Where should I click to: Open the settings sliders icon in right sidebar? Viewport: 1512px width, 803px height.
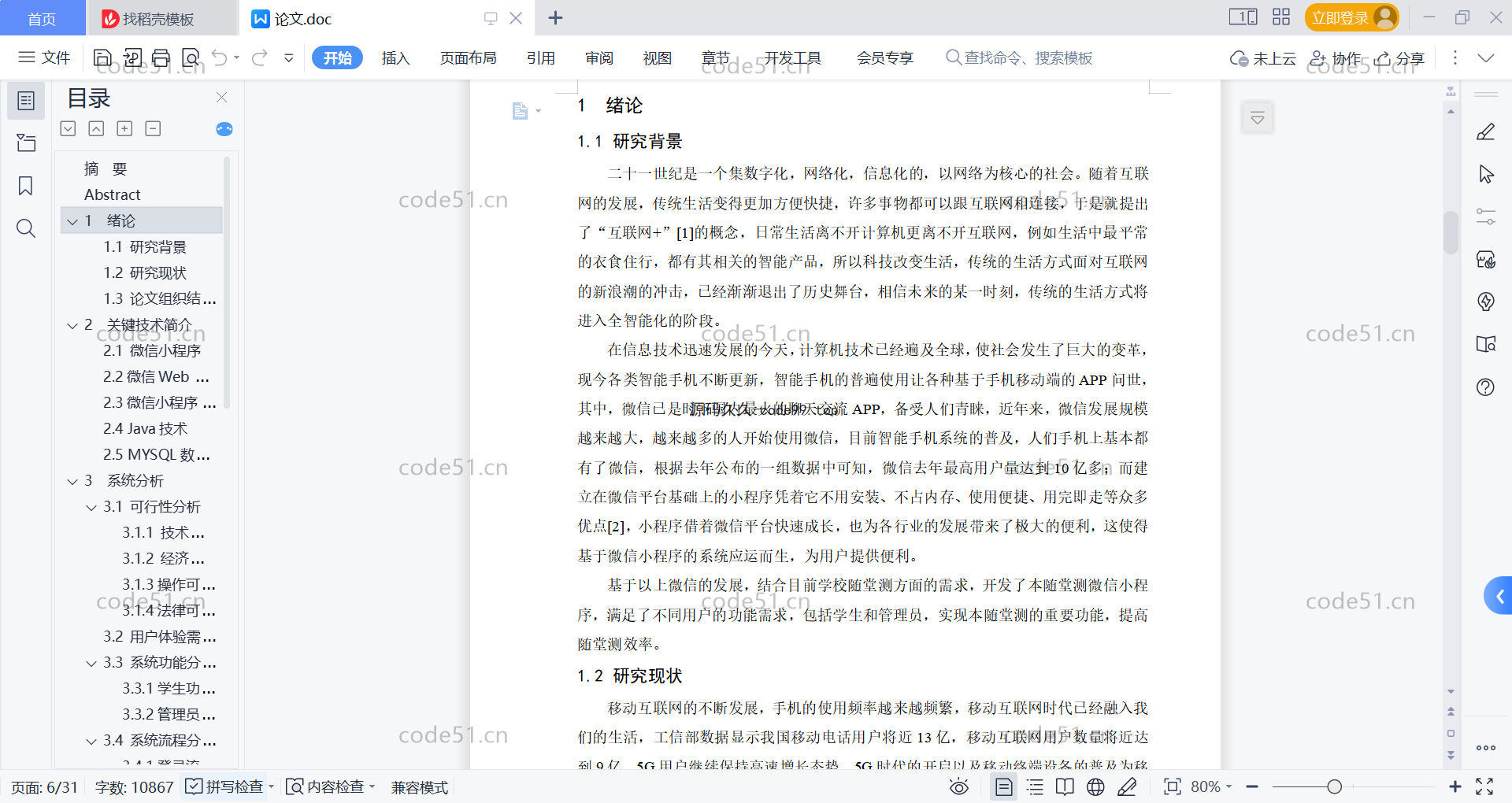[x=1486, y=216]
